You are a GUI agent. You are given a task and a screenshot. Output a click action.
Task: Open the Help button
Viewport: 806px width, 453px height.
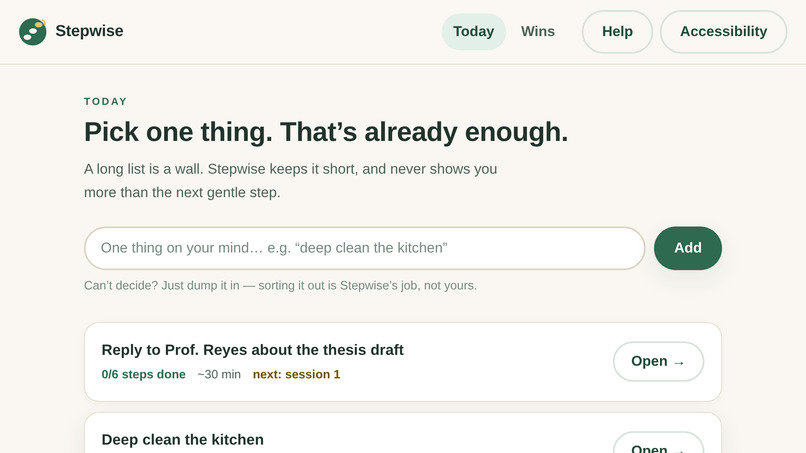[617, 31]
